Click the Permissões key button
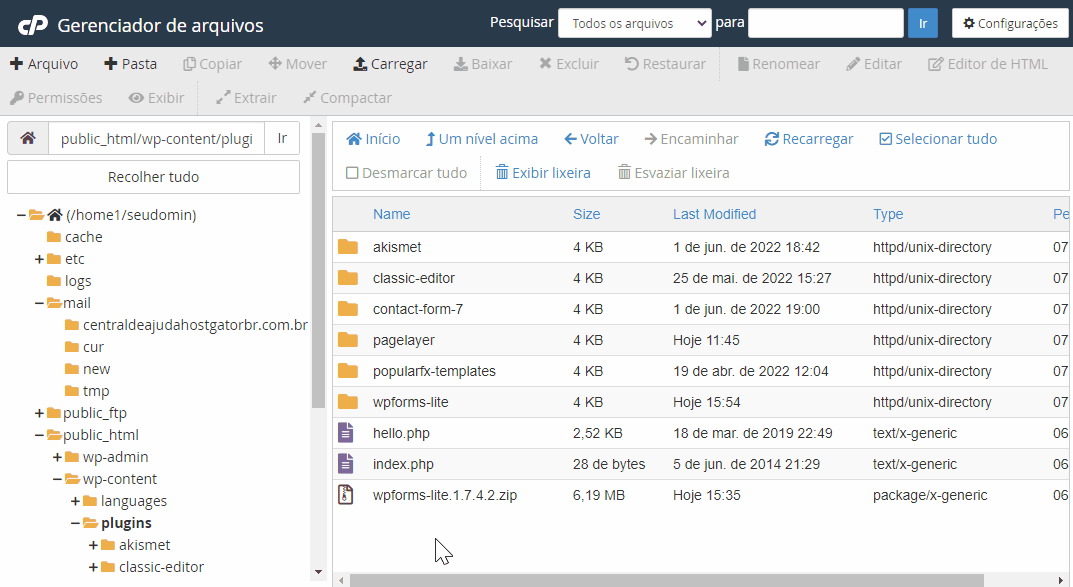The image size is (1073, 587). point(56,98)
